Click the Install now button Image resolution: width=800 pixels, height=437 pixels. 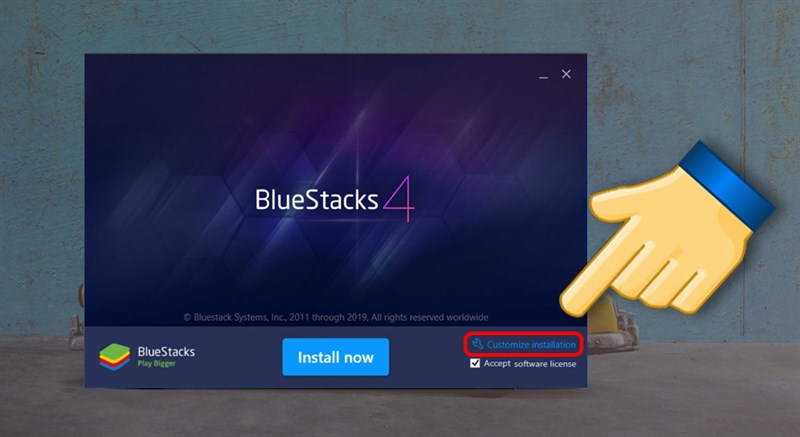(x=336, y=357)
